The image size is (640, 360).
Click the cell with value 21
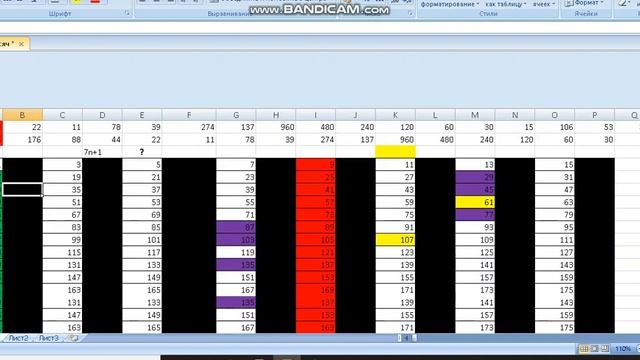pyautogui.click(x=142, y=177)
